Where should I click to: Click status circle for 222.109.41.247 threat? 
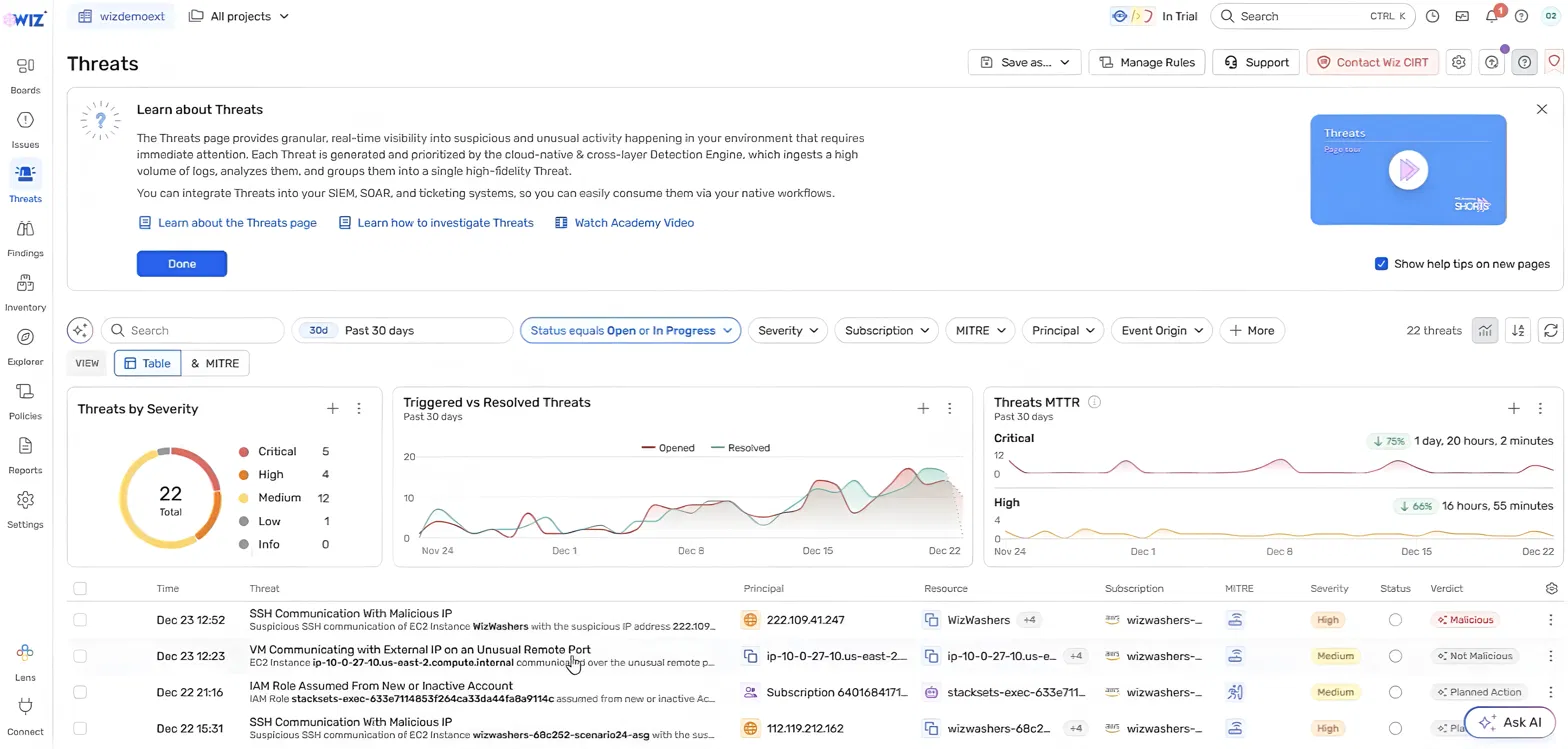[x=1395, y=620]
